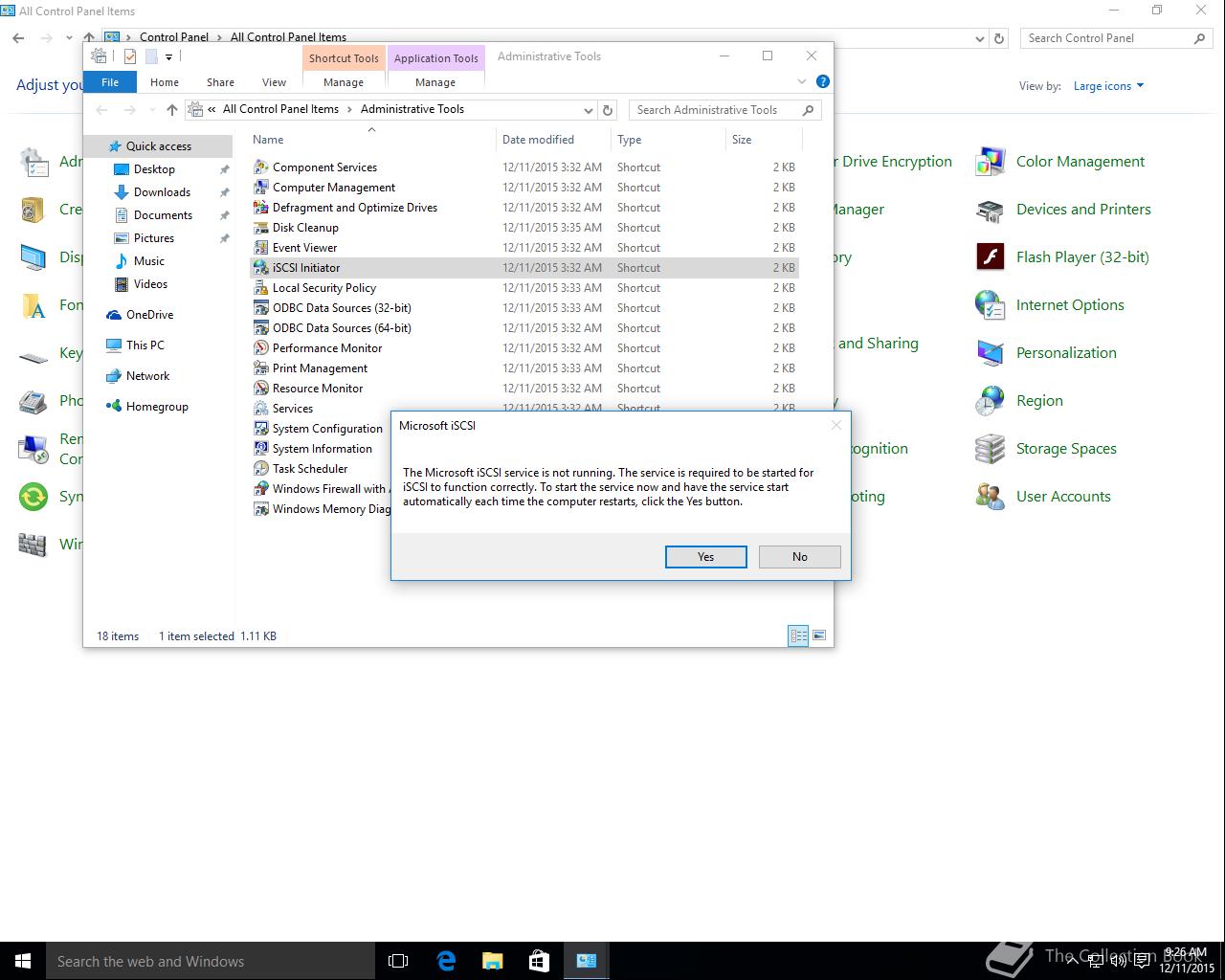The height and width of the screenshot is (980, 1225).
Task: Switch to the Home ribbon tab
Action: click(x=164, y=82)
